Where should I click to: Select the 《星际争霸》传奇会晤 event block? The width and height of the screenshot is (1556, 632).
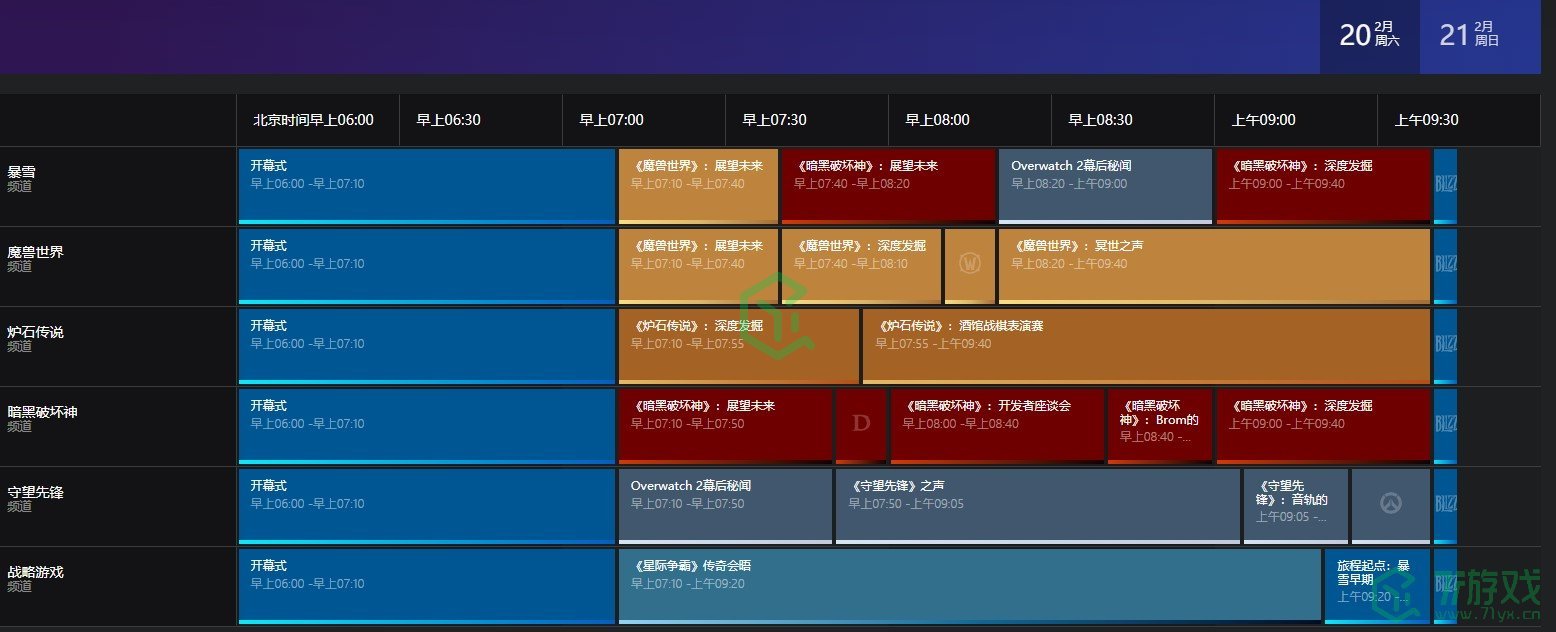tap(968, 584)
